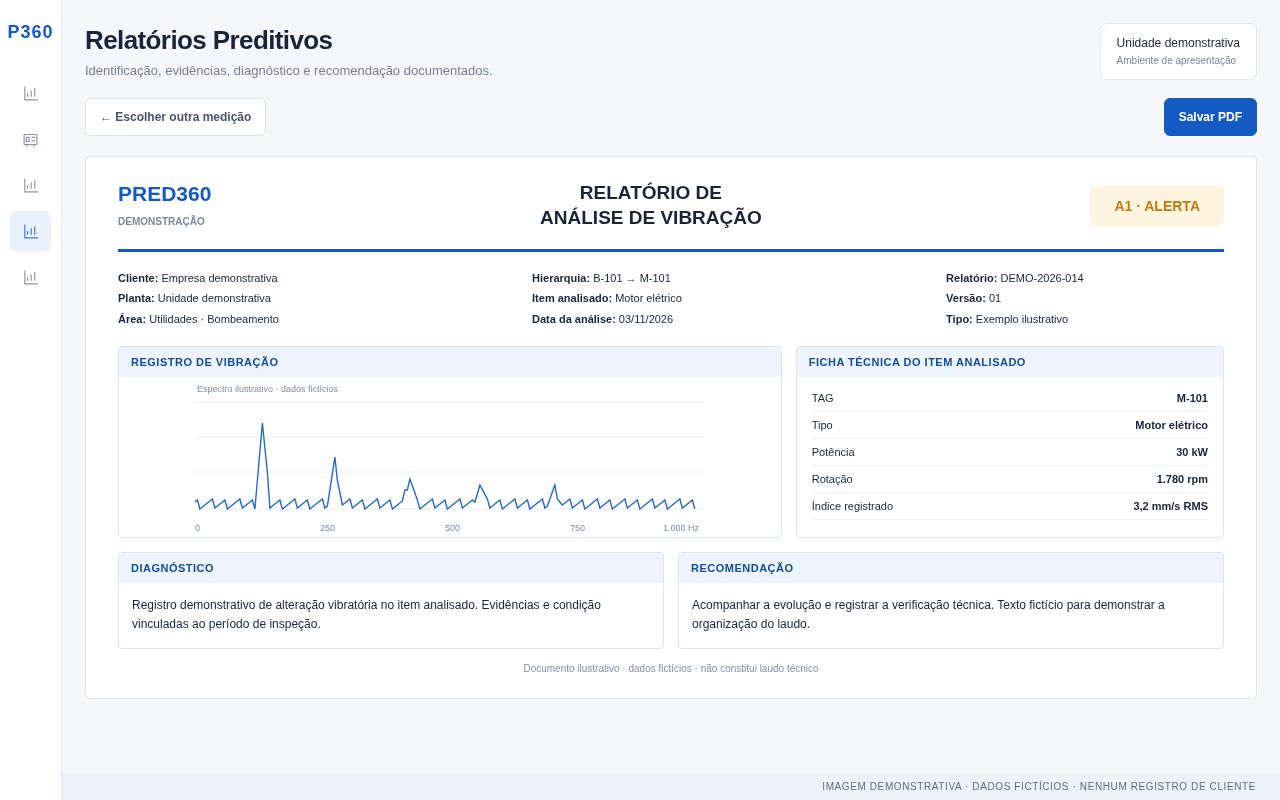Click the FICHA TÉCNICA DO ITEM ANALISADO header
This screenshot has height=800, width=1280.
pyautogui.click(x=1010, y=362)
